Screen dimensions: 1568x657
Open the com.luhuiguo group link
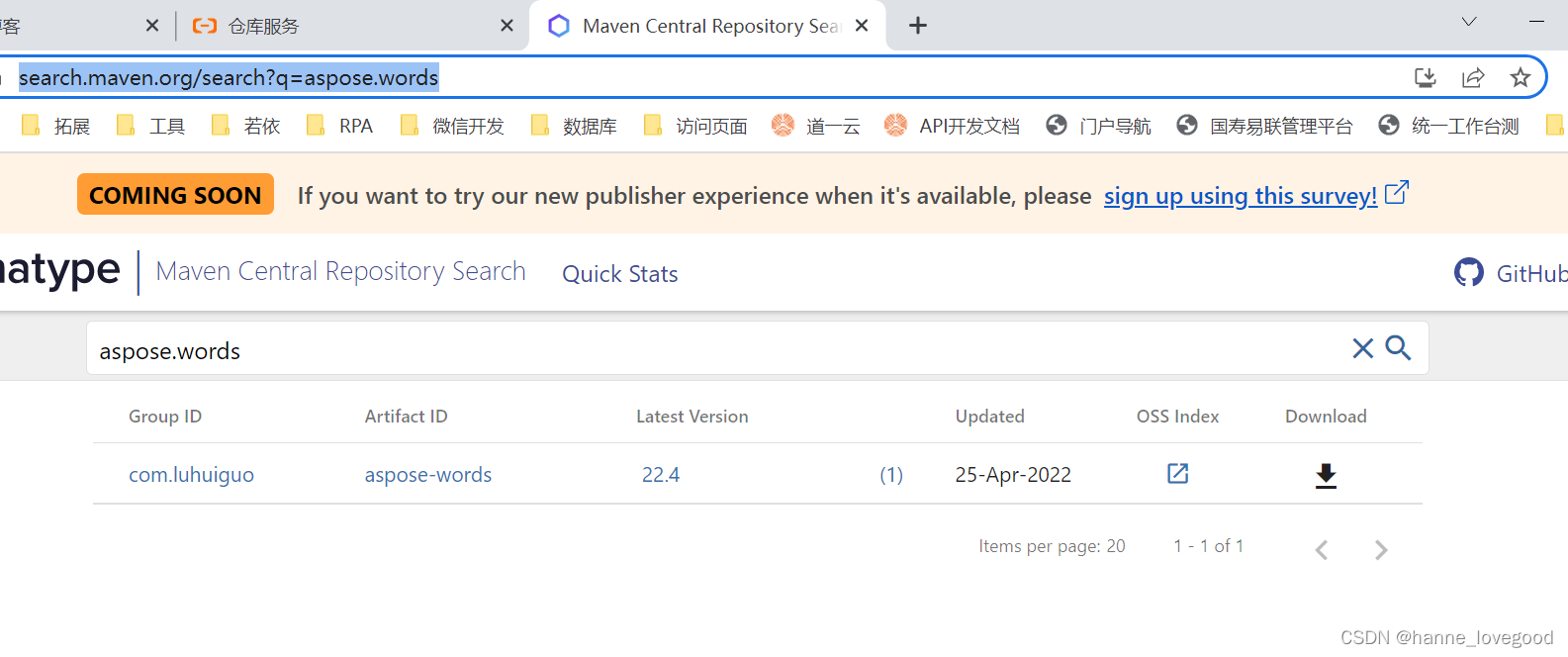(x=191, y=475)
